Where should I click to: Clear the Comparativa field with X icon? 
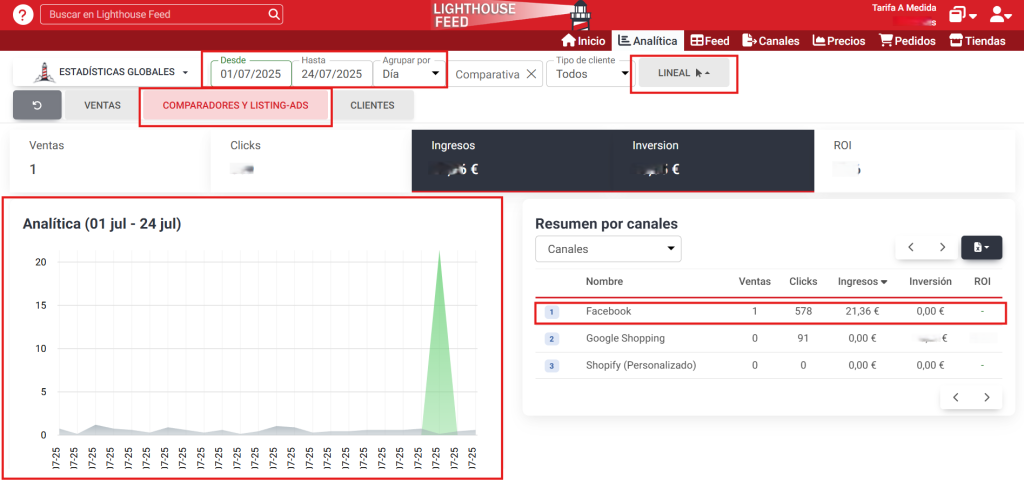click(531, 74)
